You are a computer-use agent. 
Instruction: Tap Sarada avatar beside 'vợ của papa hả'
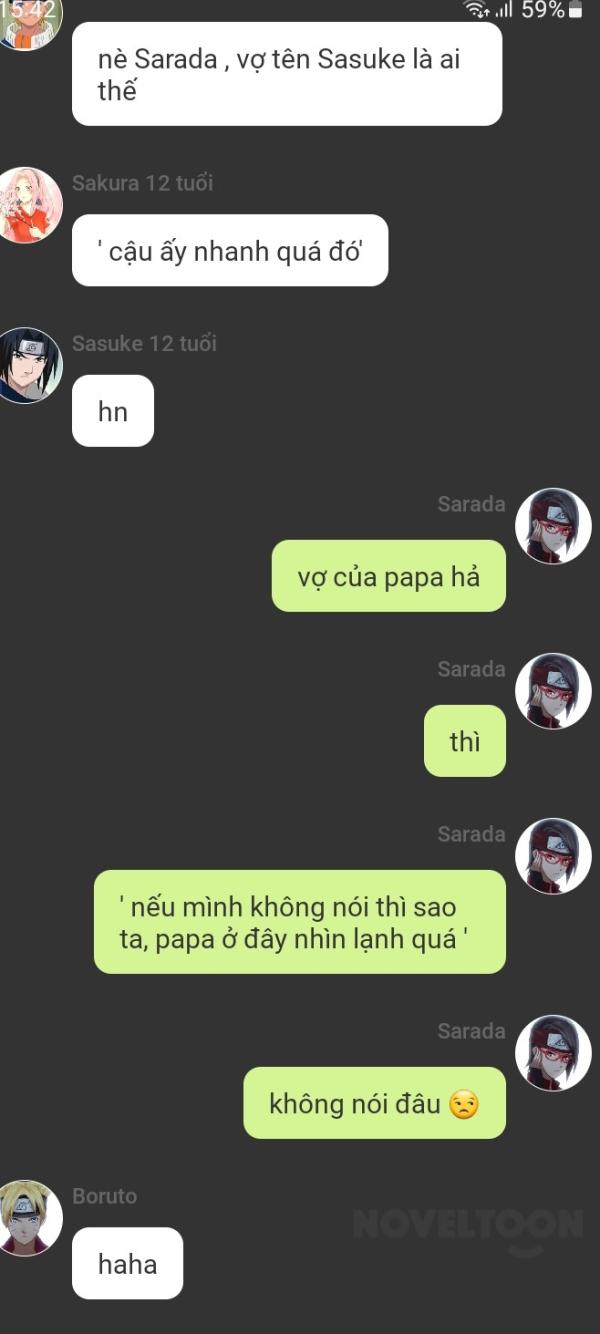553,526
